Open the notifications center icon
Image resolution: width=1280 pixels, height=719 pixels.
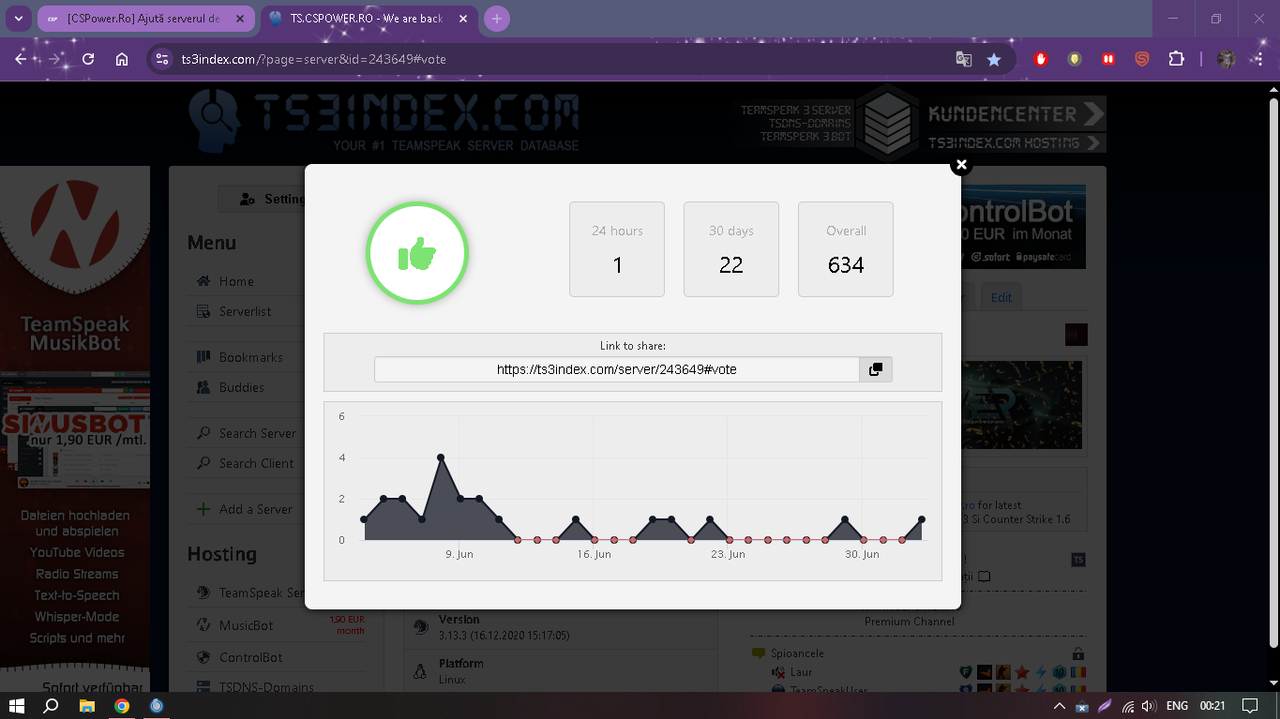tap(1250, 705)
